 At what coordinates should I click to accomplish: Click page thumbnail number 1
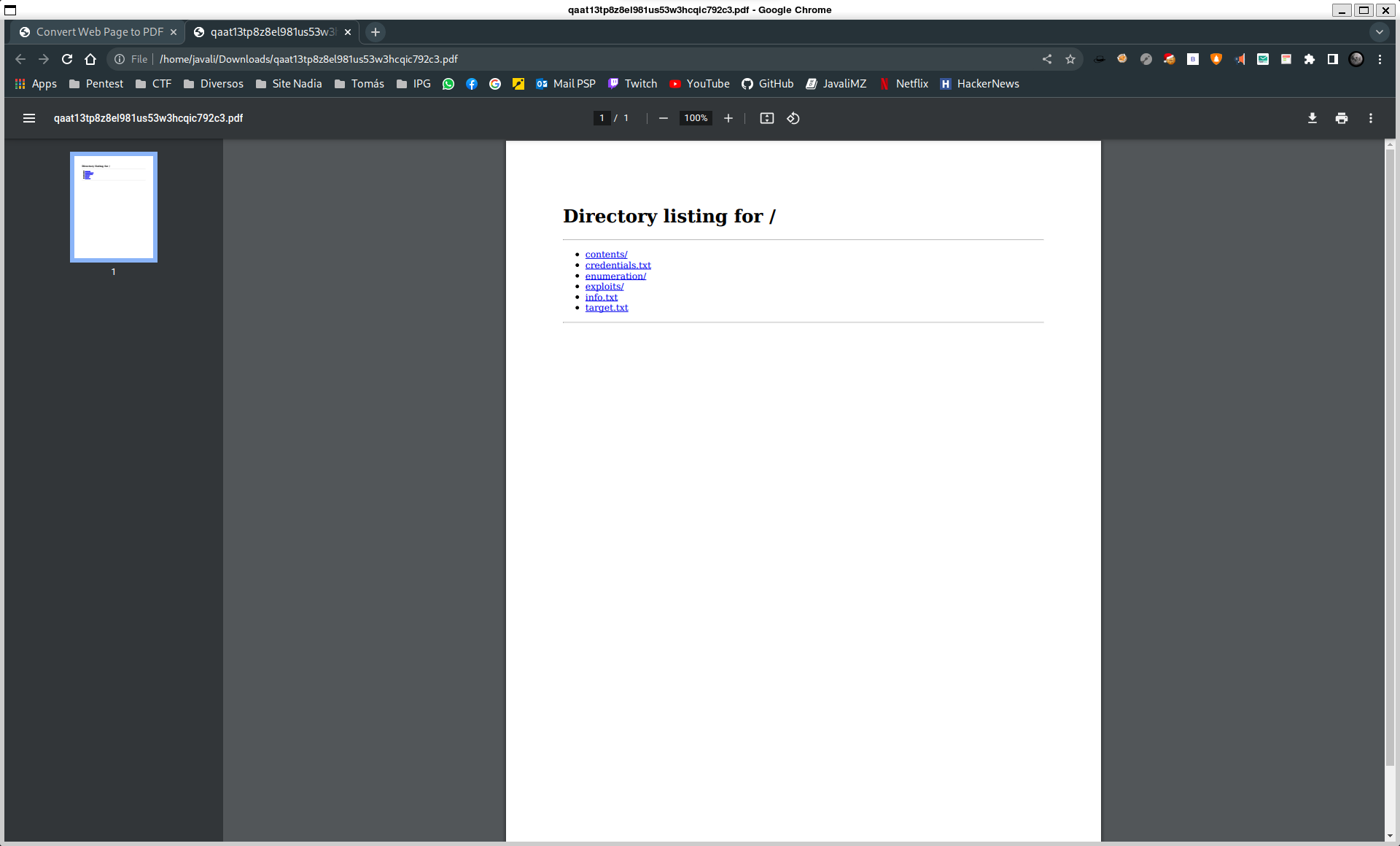coord(113,207)
